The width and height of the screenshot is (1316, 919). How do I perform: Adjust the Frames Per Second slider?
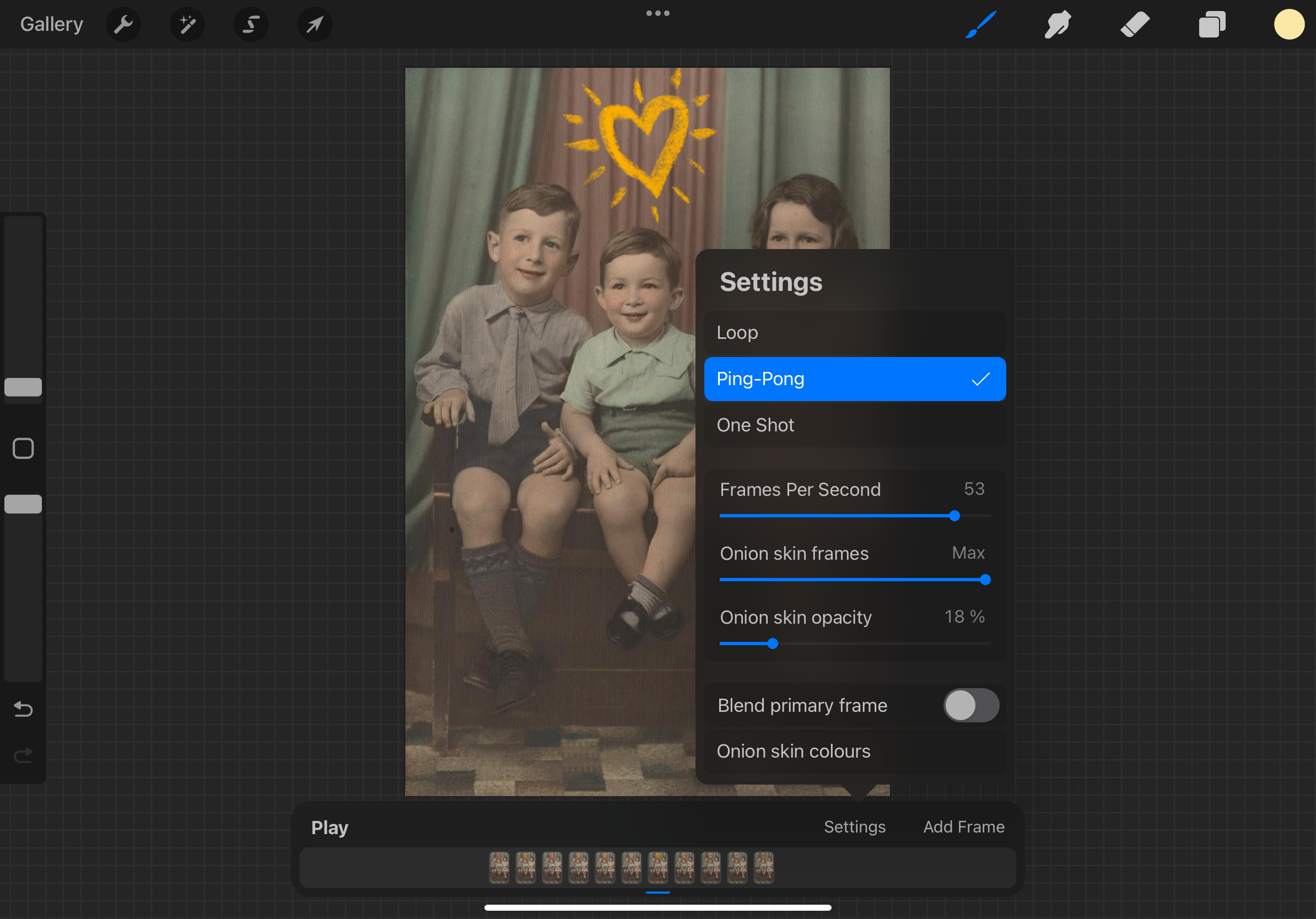[954, 516]
